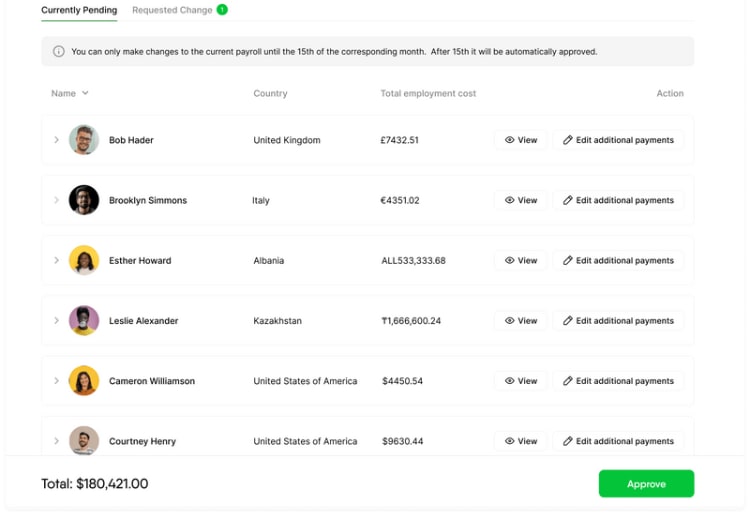
Task: Click the info icon in the payroll notice
Action: [59, 52]
